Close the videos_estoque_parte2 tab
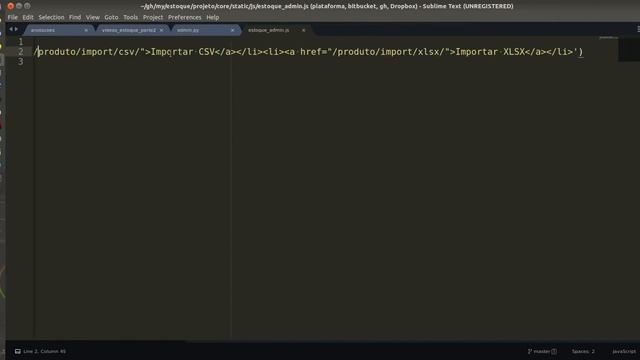640x360 pixels. pyautogui.click(x=162, y=30)
